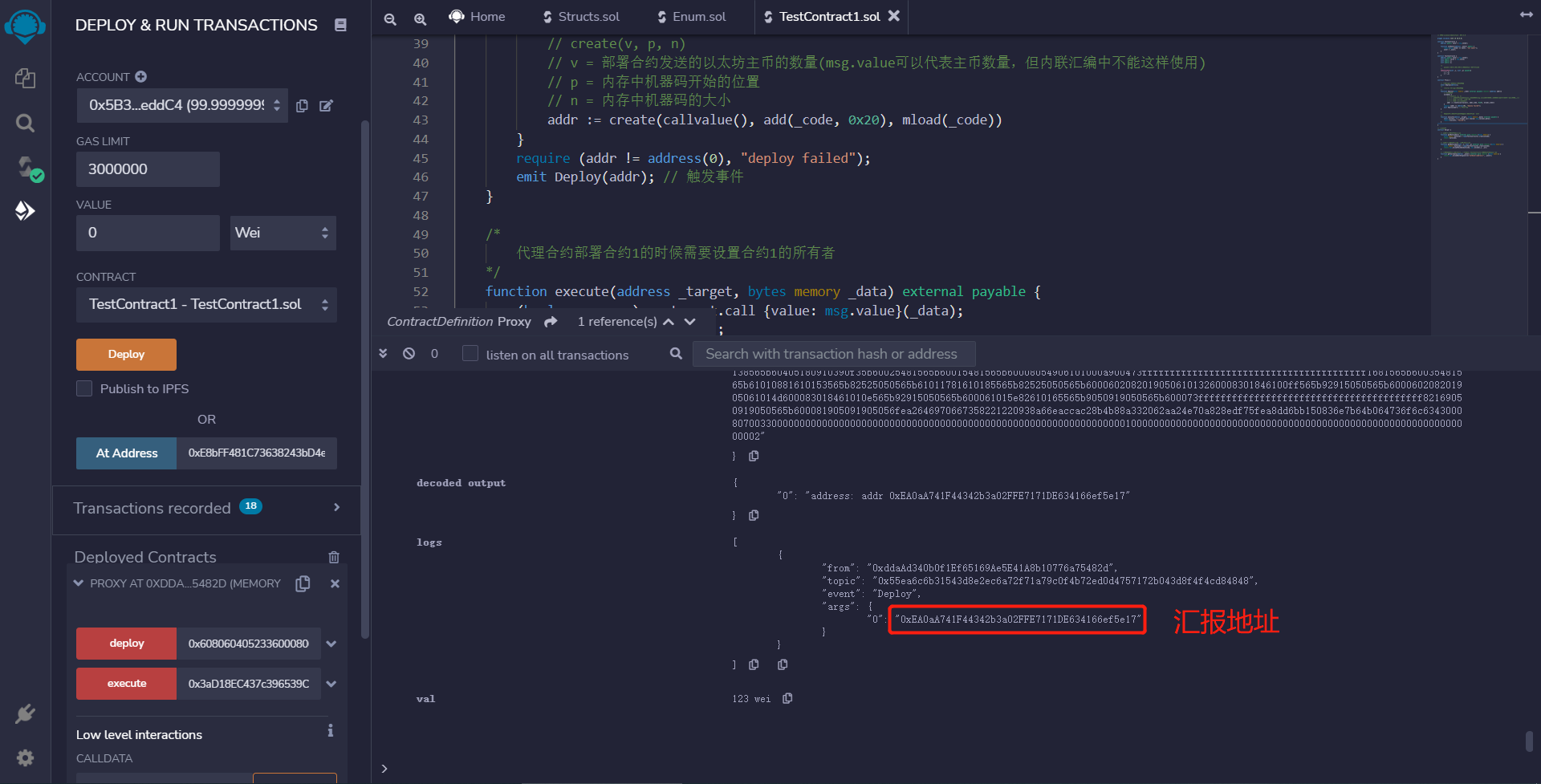Jump to Proxy definition arrow icon

coord(551,322)
